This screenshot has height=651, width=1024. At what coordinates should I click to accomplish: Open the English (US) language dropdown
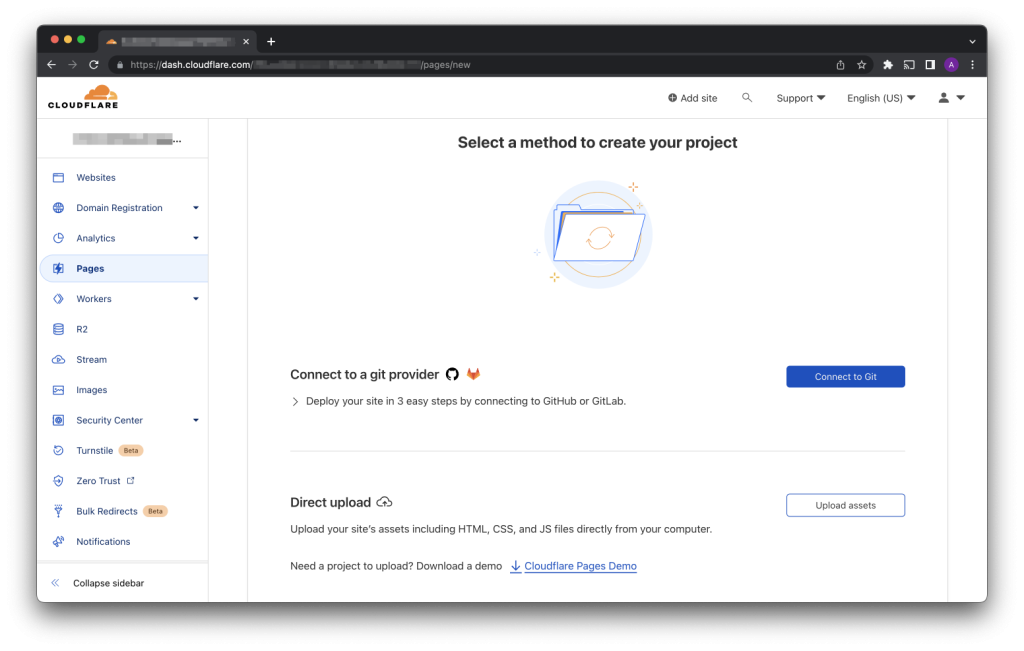(x=880, y=98)
